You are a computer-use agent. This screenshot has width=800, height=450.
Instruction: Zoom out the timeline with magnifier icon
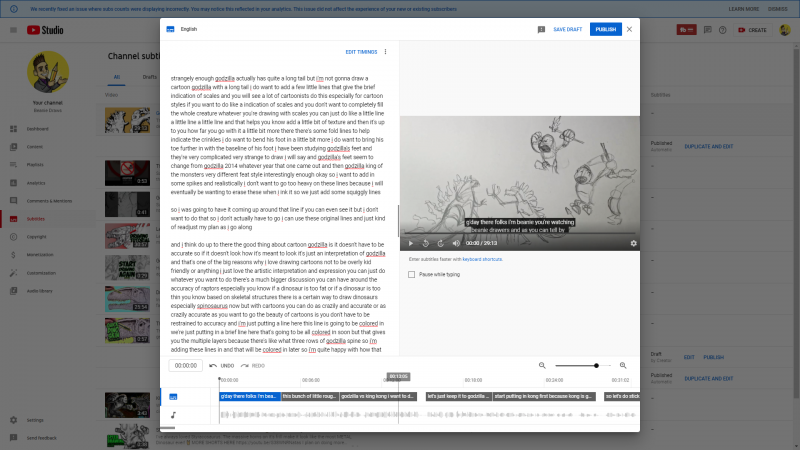click(543, 366)
